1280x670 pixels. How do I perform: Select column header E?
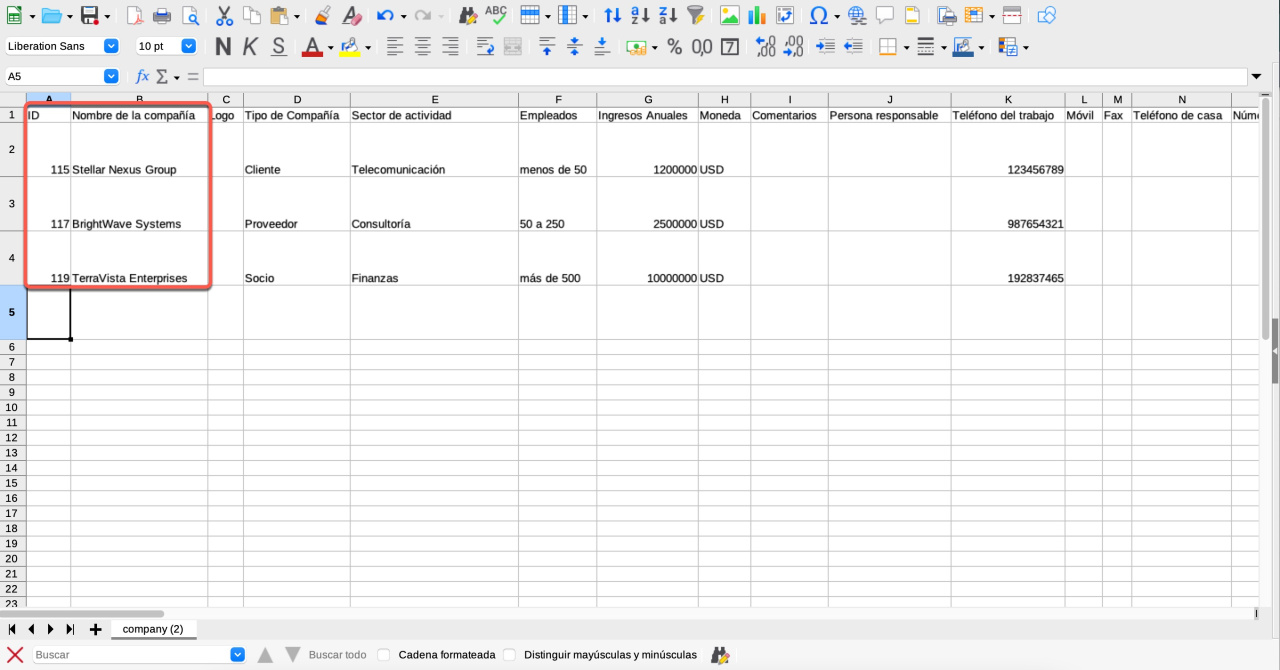coord(434,99)
